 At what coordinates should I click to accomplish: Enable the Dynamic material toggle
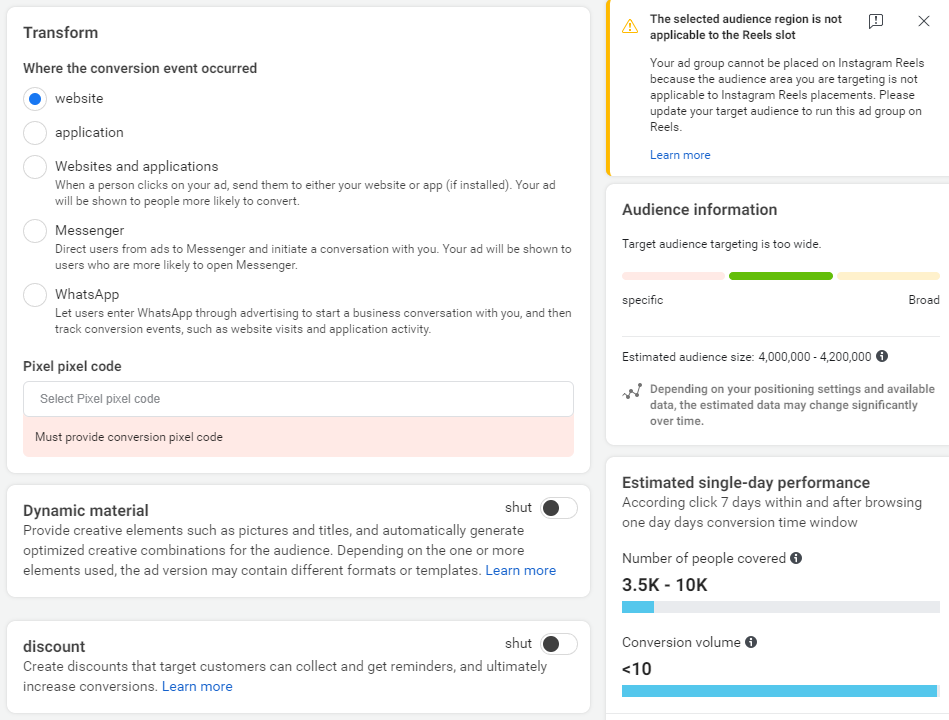pos(559,508)
